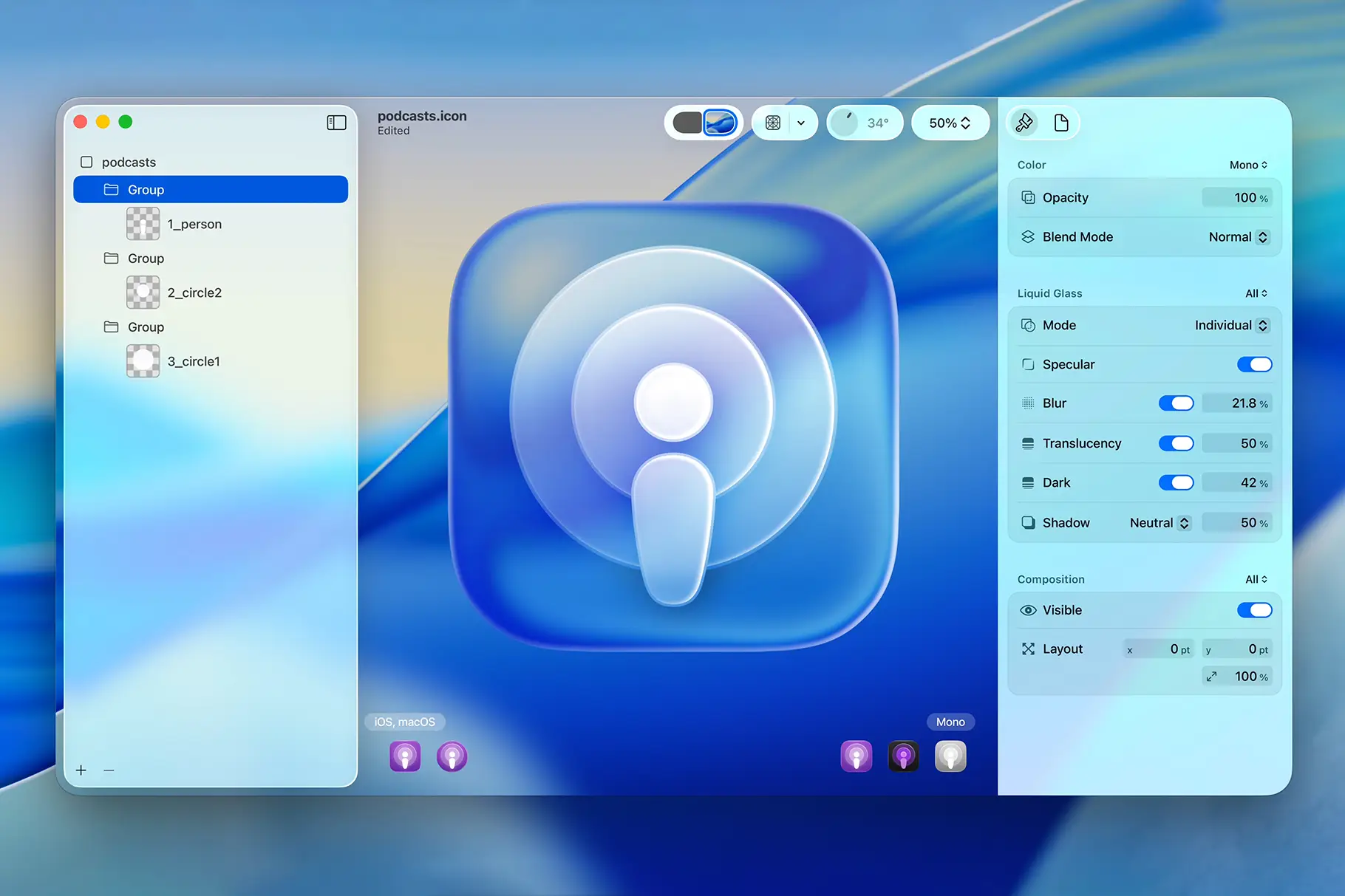The image size is (1345, 896).
Task: Select the 3_circle1 layer
Action: [x=211, y=361]
